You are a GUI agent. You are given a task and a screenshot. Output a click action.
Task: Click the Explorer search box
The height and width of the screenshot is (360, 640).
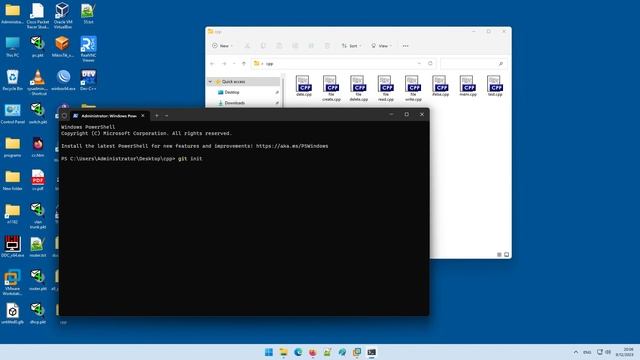(473, 64)
